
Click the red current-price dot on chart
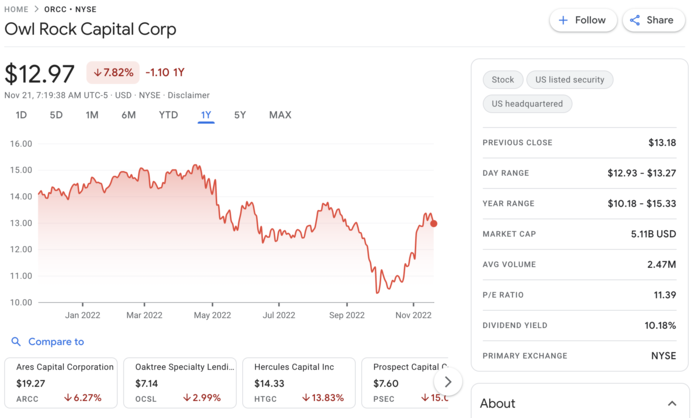[x=433, y=224]
